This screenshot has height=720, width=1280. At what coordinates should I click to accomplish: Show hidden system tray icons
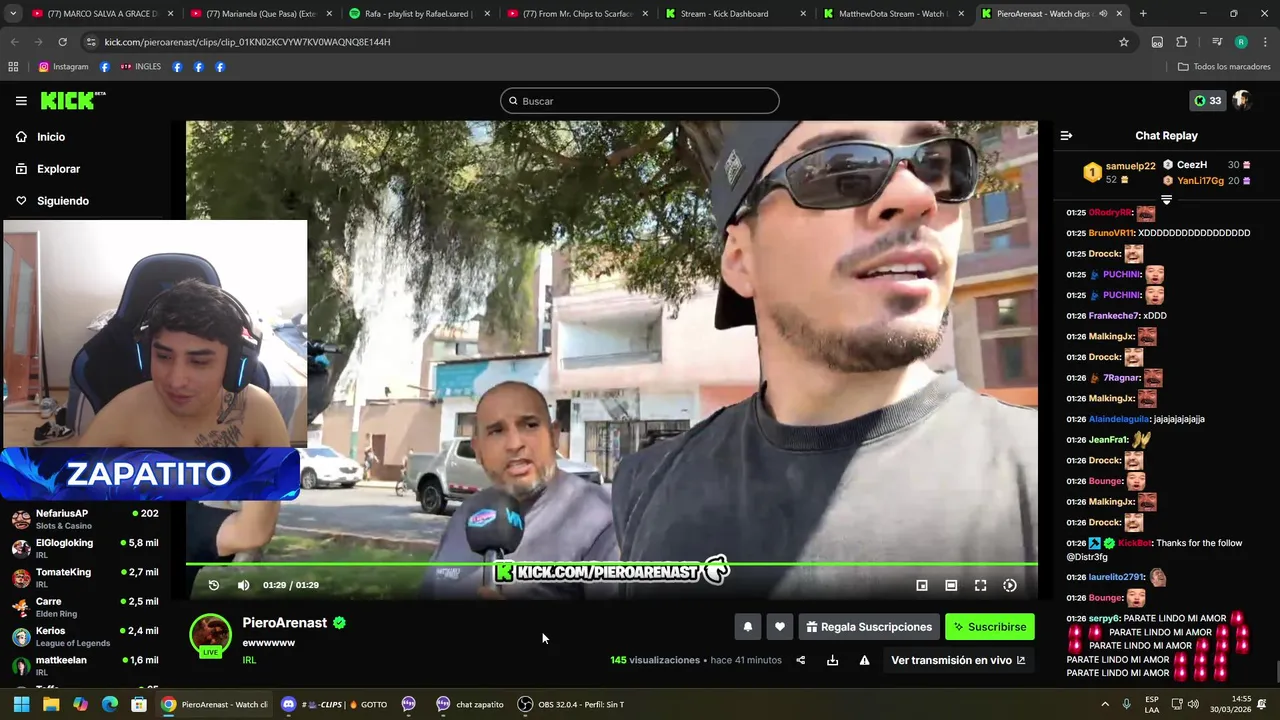coord(1105,704)
